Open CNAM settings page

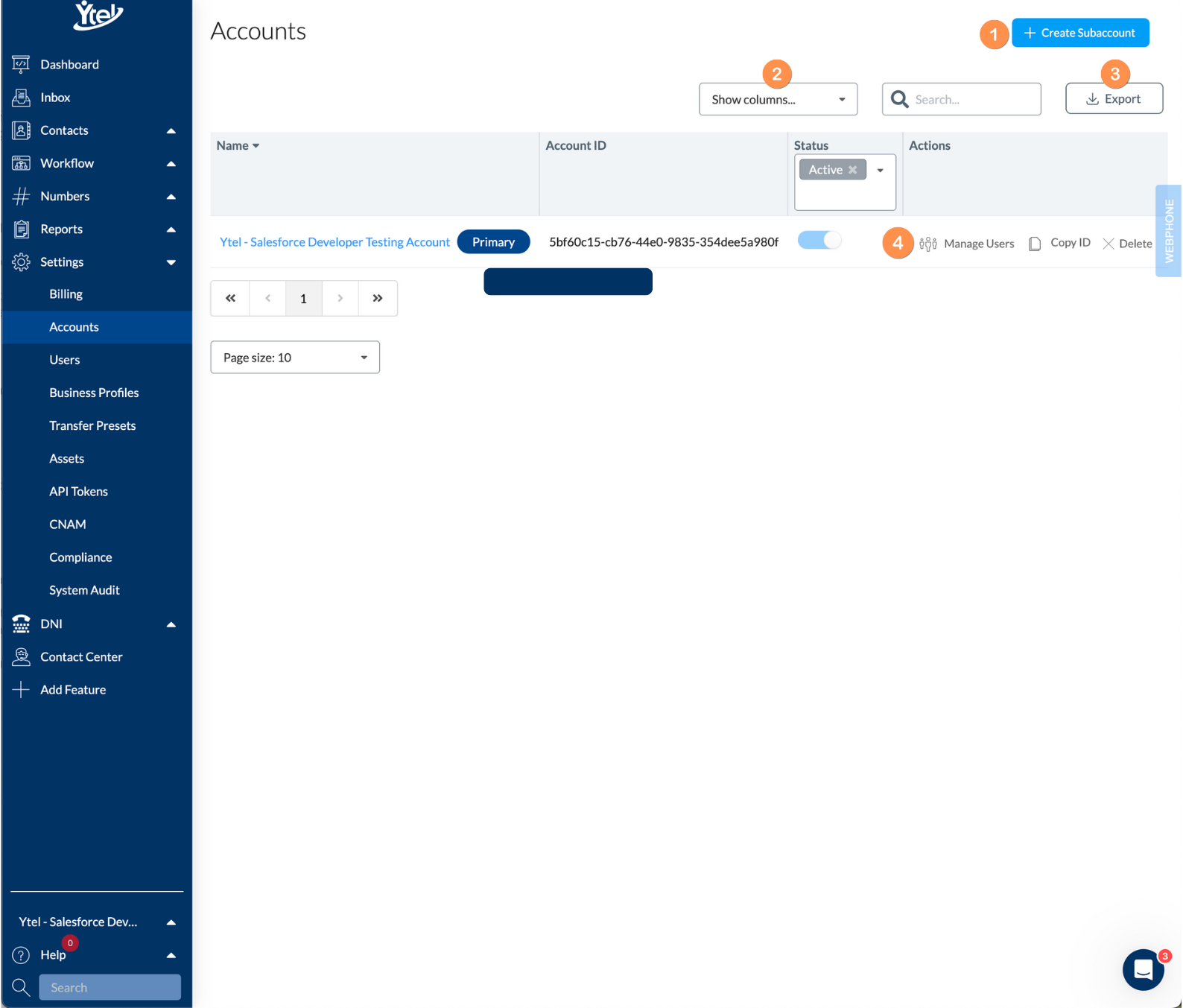[67, 524]
